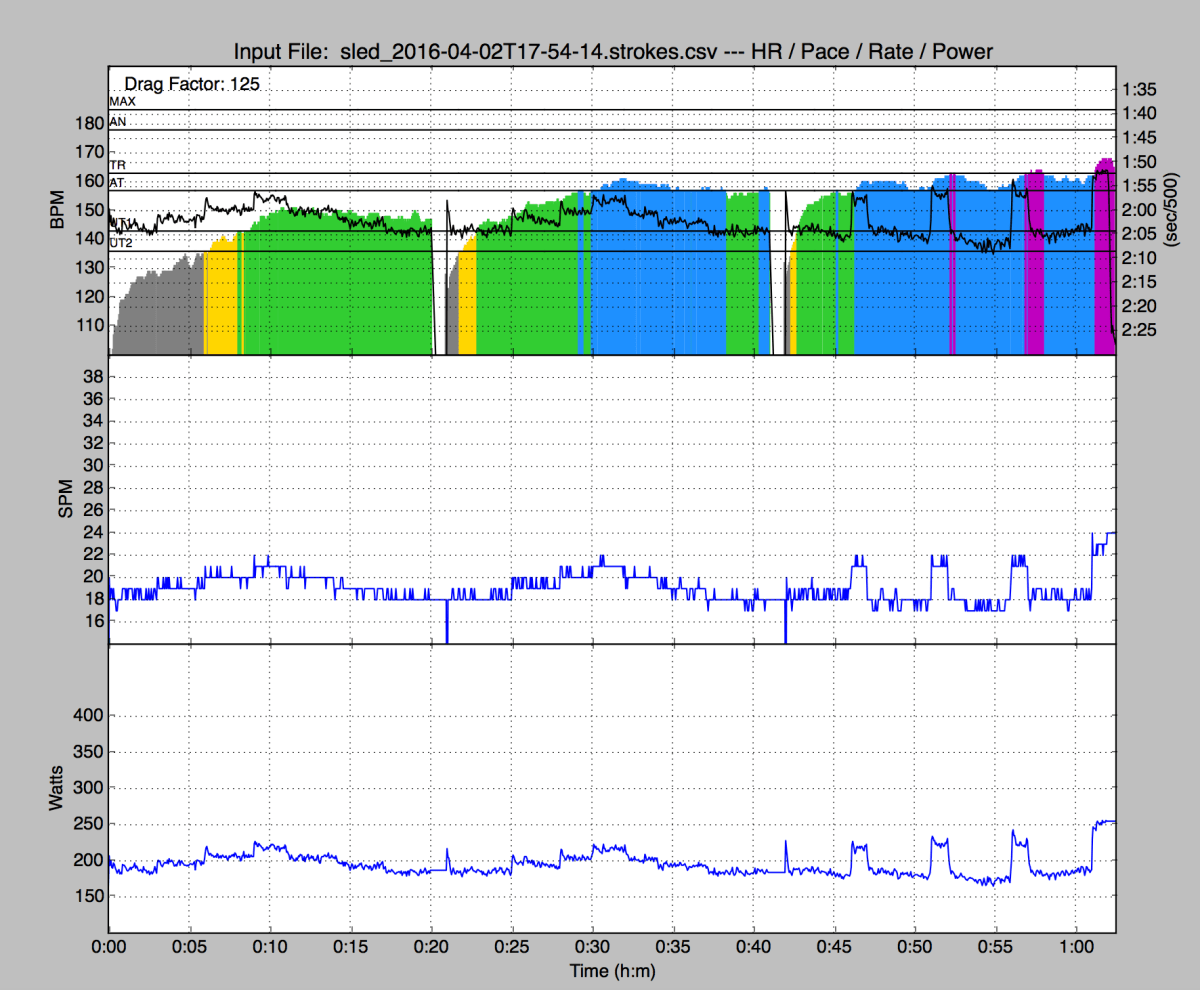
Task: Click the TR zone label
Action: click(x=117, y=165)
